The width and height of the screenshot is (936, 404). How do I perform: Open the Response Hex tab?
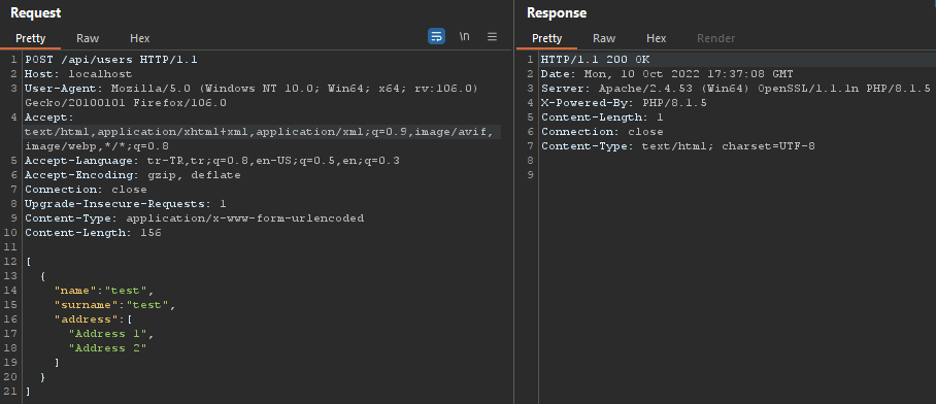click(656, 38)
